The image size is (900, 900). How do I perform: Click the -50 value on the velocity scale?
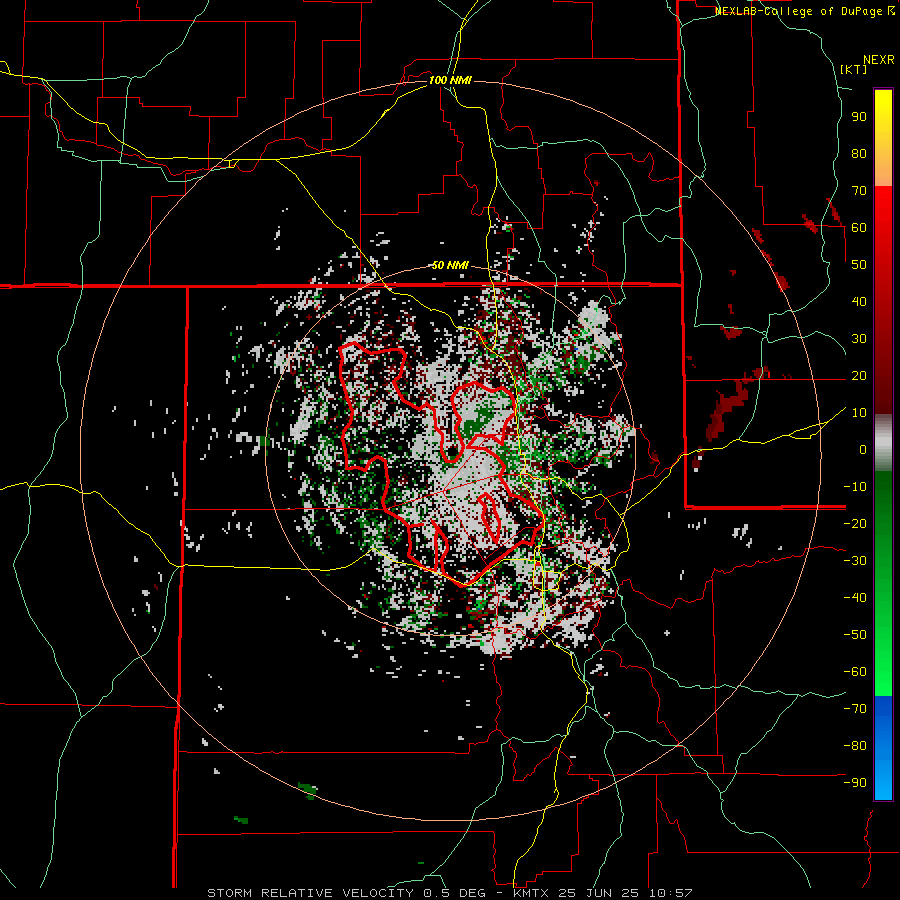tap(855, 635)
